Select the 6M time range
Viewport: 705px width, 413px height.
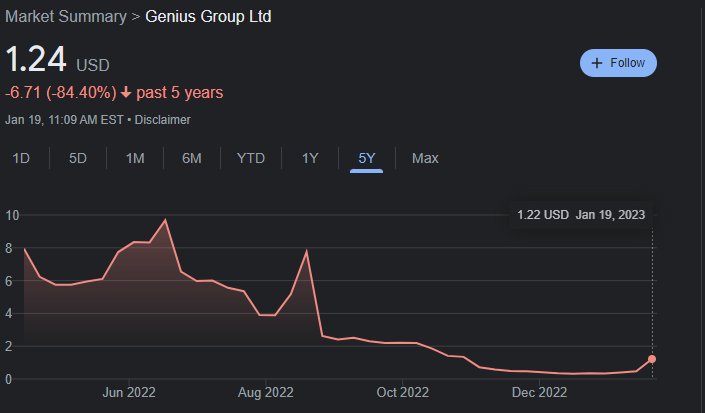(192, 158)
